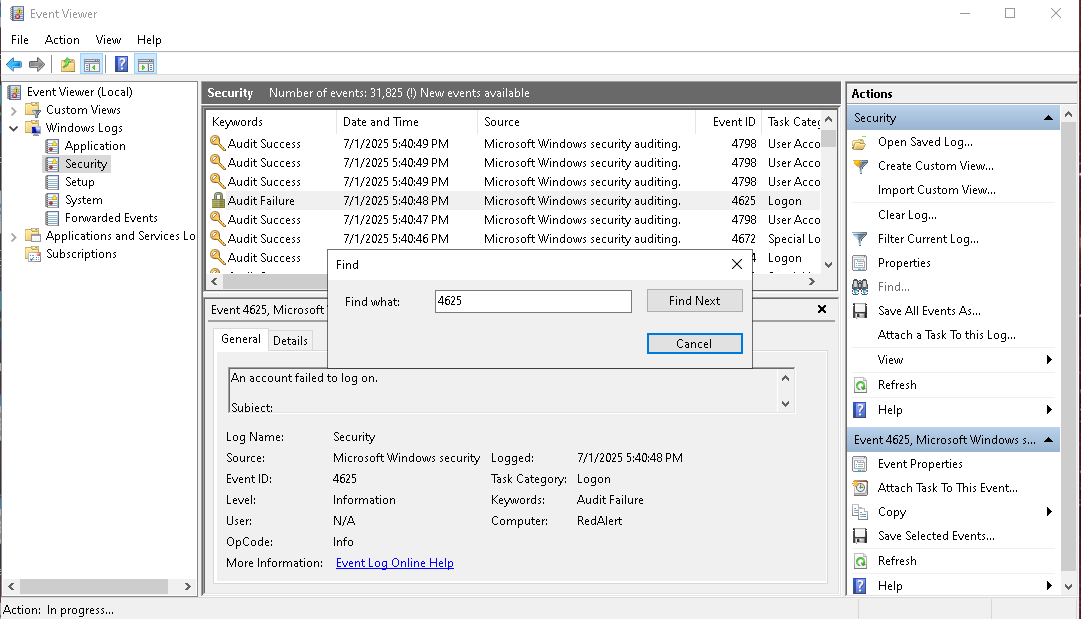This screenshot has width=1081, height=619.
Task: Click the Actions pane scrollbar down arrow
Action: 1069,587
